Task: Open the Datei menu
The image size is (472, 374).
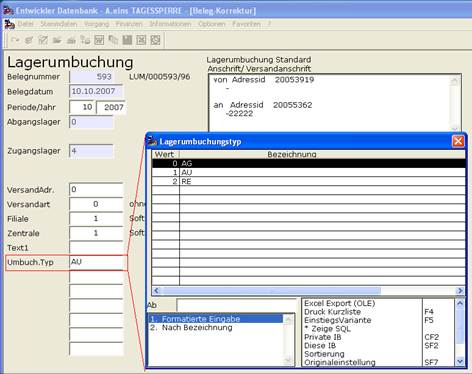Action: (25, 24)
